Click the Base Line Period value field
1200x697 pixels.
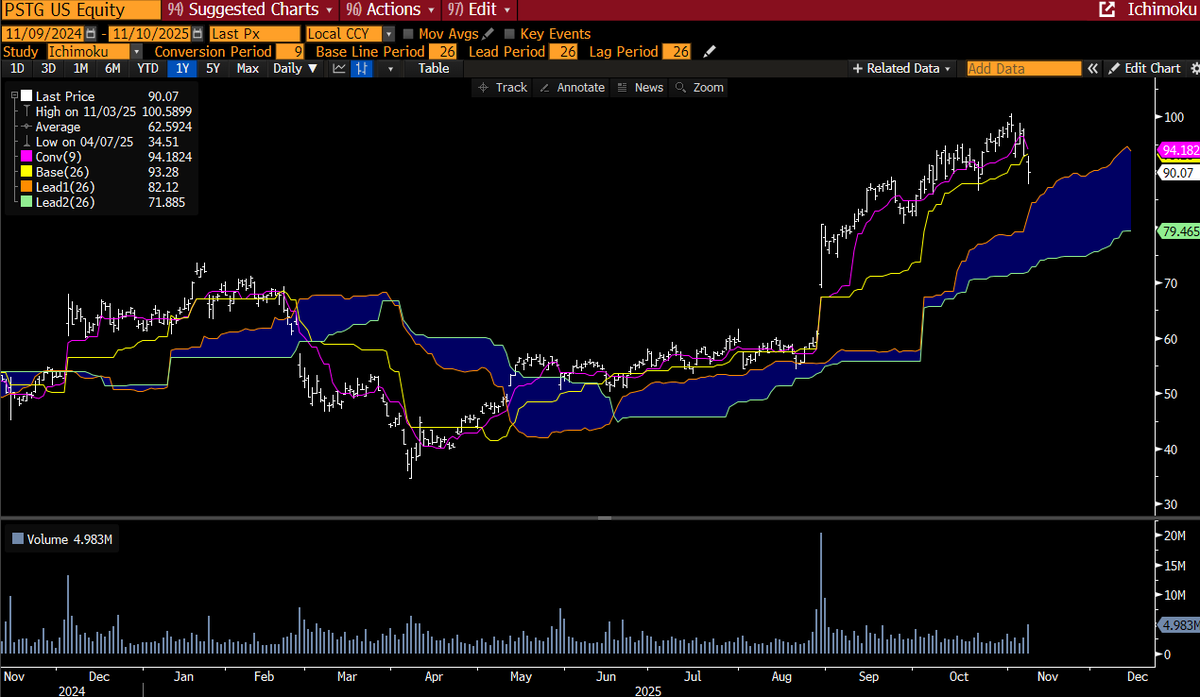click(x=442, y=51)
